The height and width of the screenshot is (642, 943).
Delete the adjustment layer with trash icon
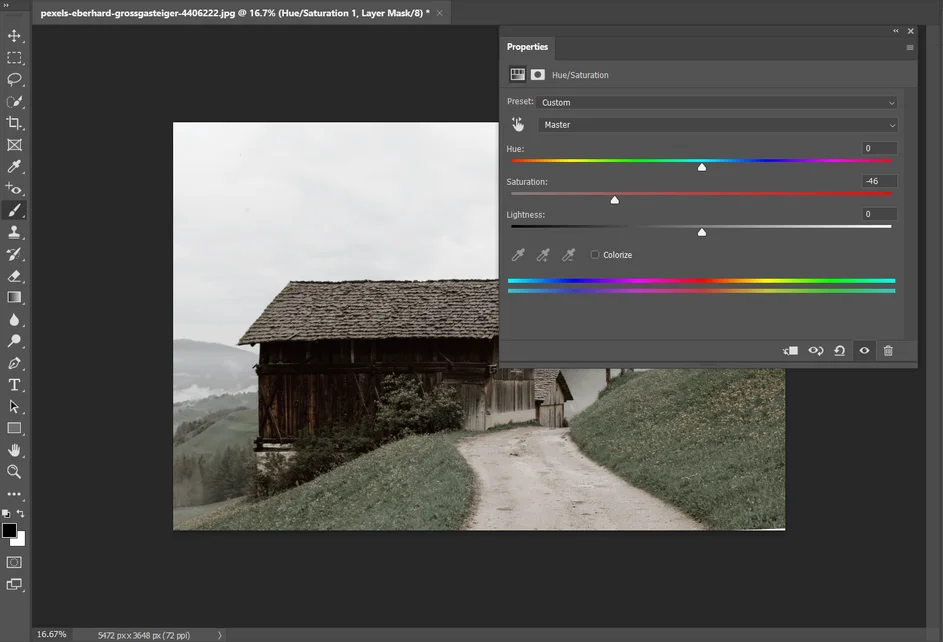(888, 351)
